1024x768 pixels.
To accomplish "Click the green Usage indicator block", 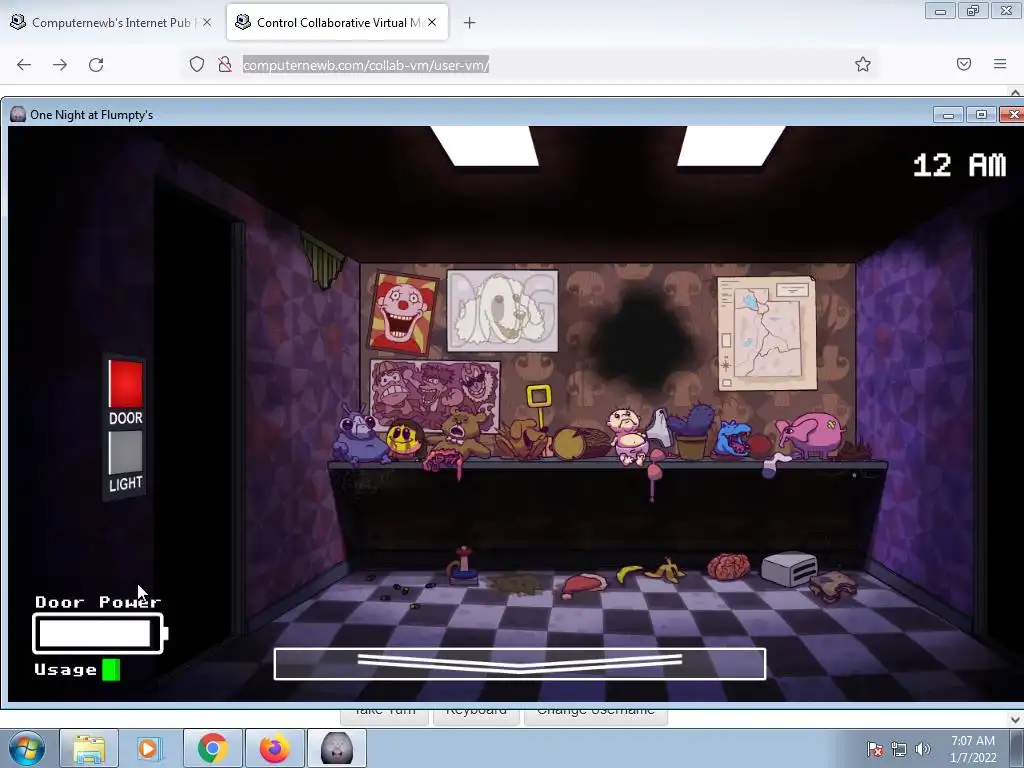I will click(111, 669).
